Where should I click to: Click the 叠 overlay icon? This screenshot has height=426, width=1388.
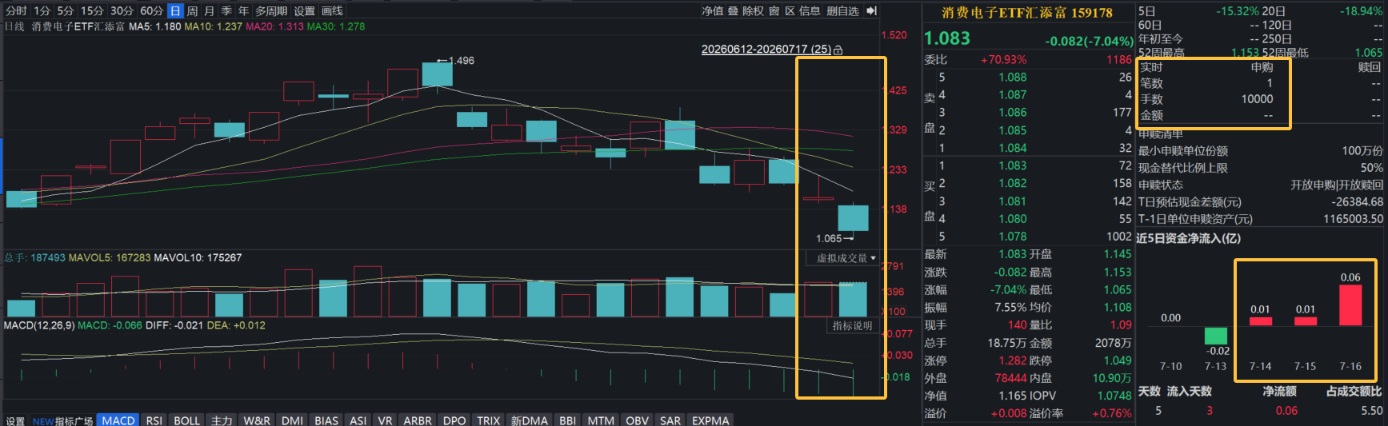733,11
